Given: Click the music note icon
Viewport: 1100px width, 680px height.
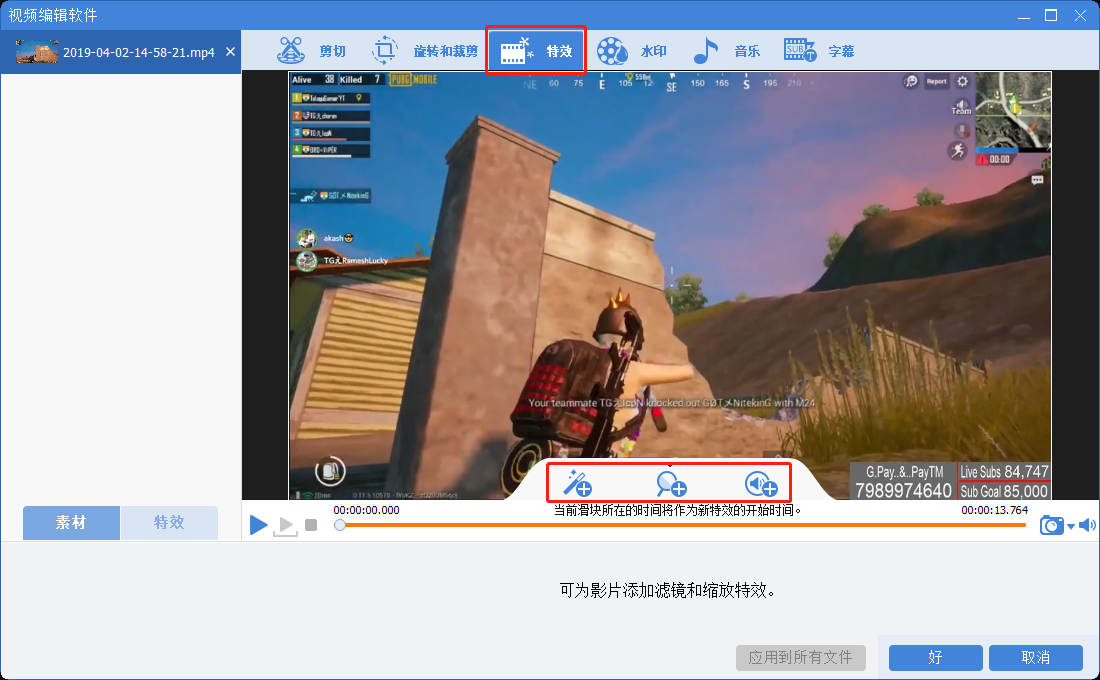Looking at the screenshot, I should pos(706,51).
